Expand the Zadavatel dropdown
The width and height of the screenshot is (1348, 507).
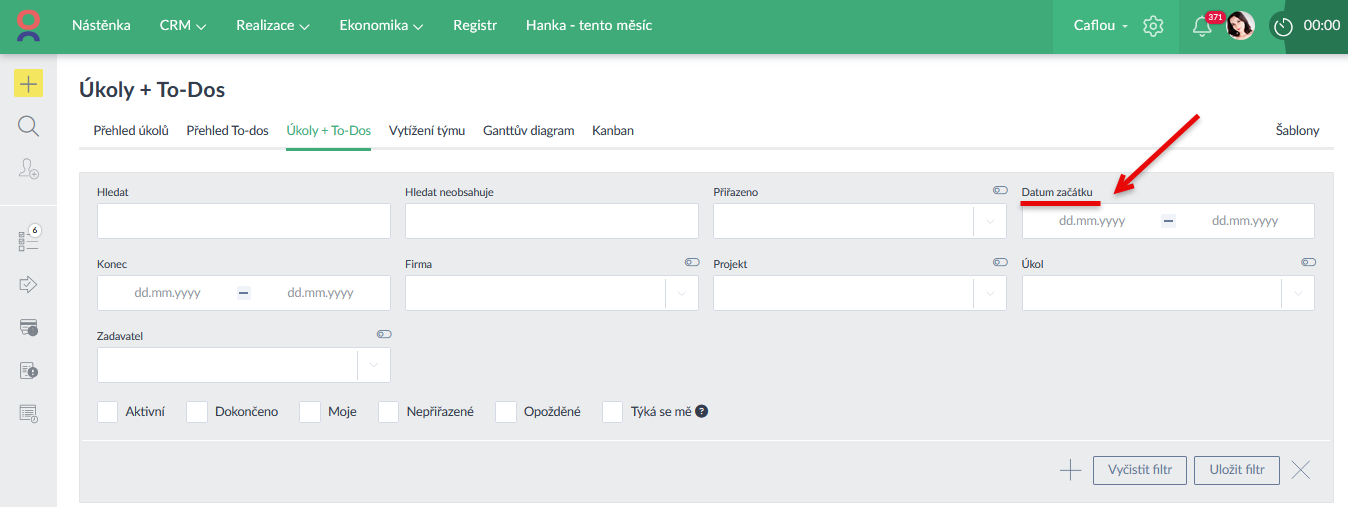tap(374, 366)
